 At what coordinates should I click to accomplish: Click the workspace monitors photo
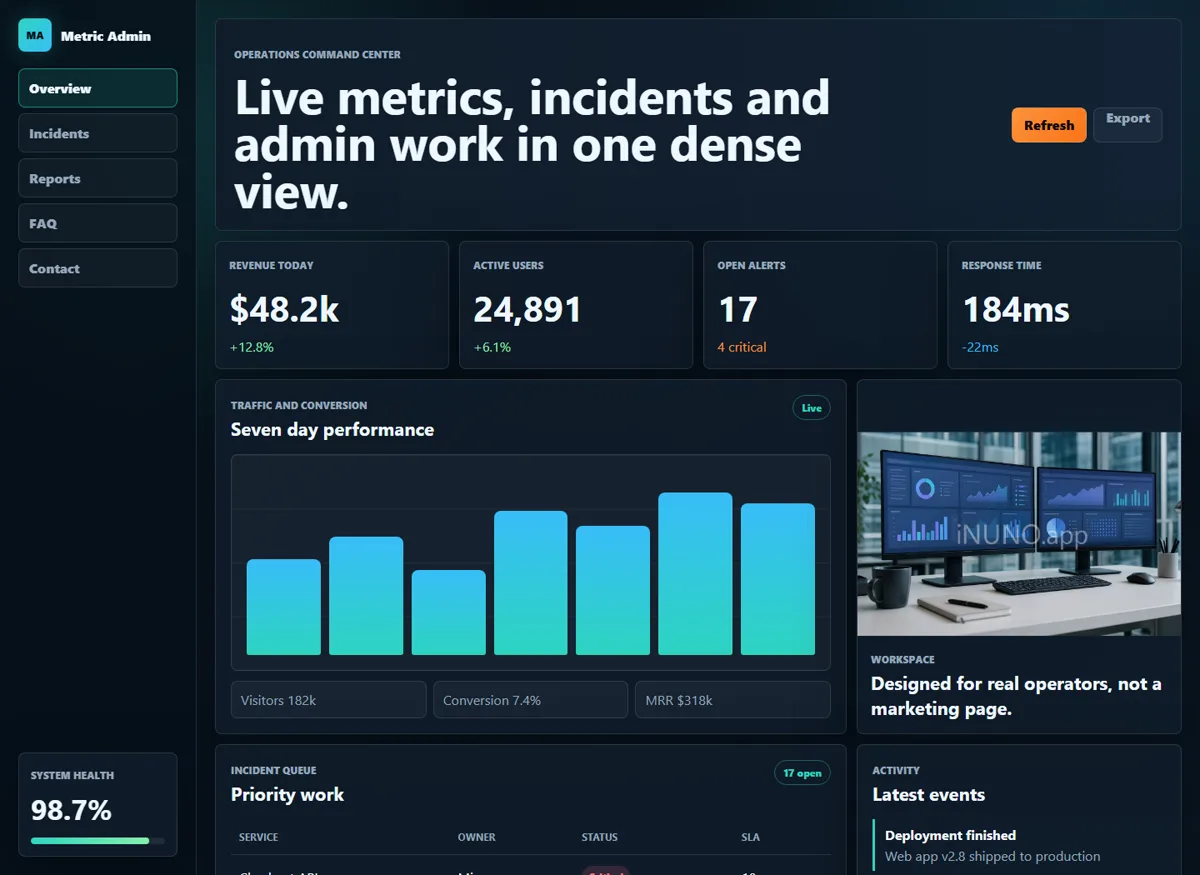[1019, 534]
